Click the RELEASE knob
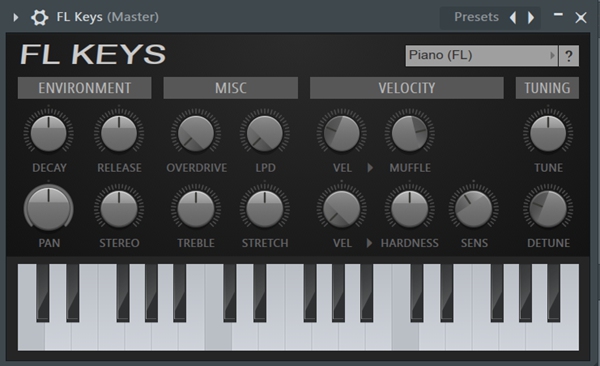This screenshot has height=366, width=600. point(119,134)
